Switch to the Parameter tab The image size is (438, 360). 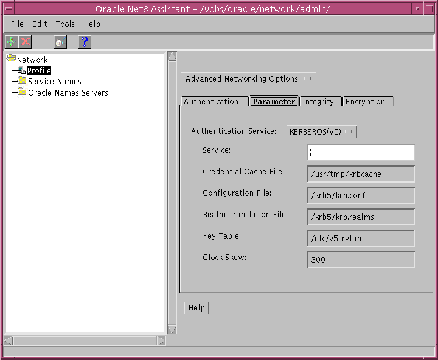(x=274, y=101)
